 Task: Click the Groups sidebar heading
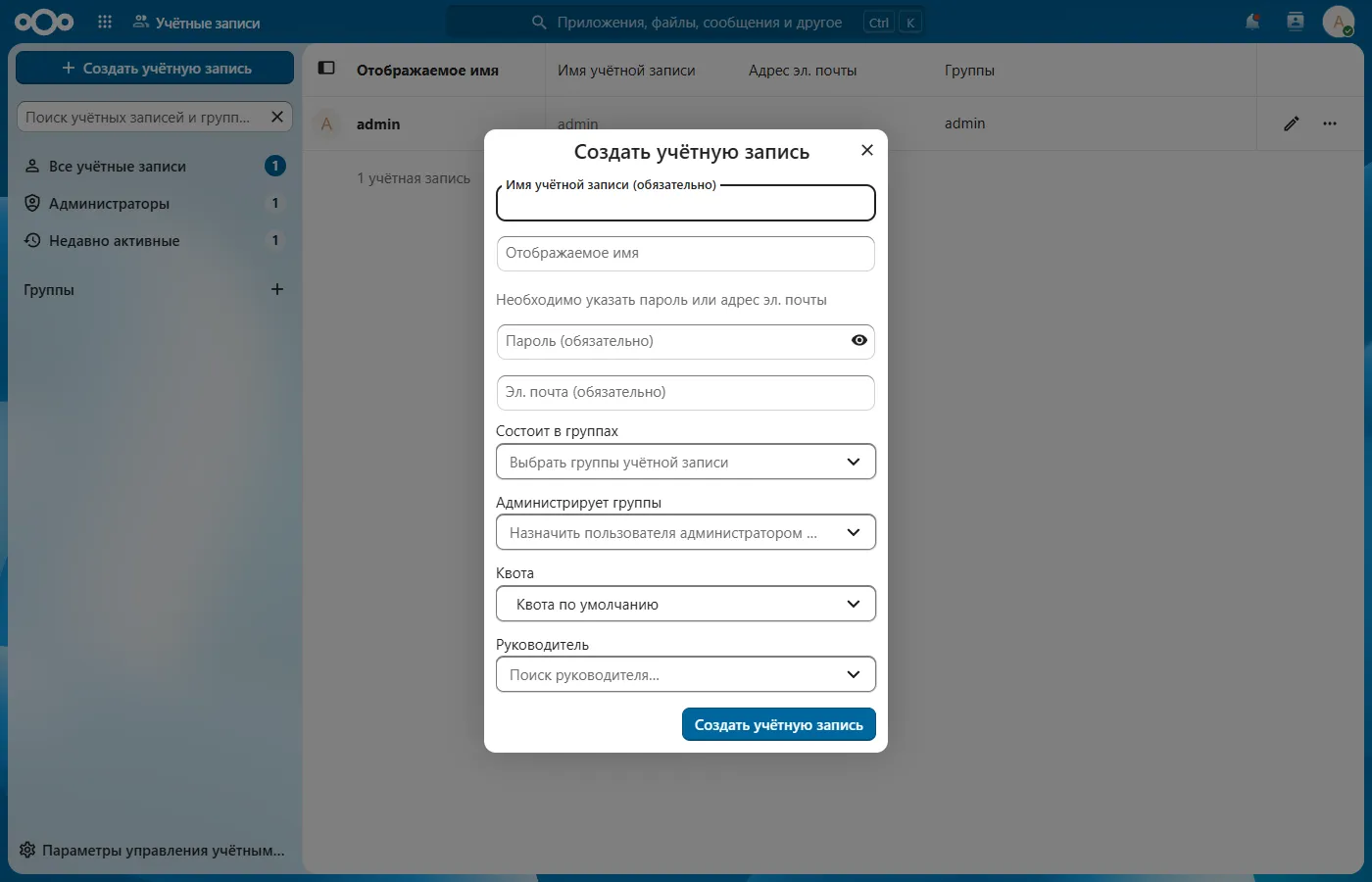pos(49,289)
